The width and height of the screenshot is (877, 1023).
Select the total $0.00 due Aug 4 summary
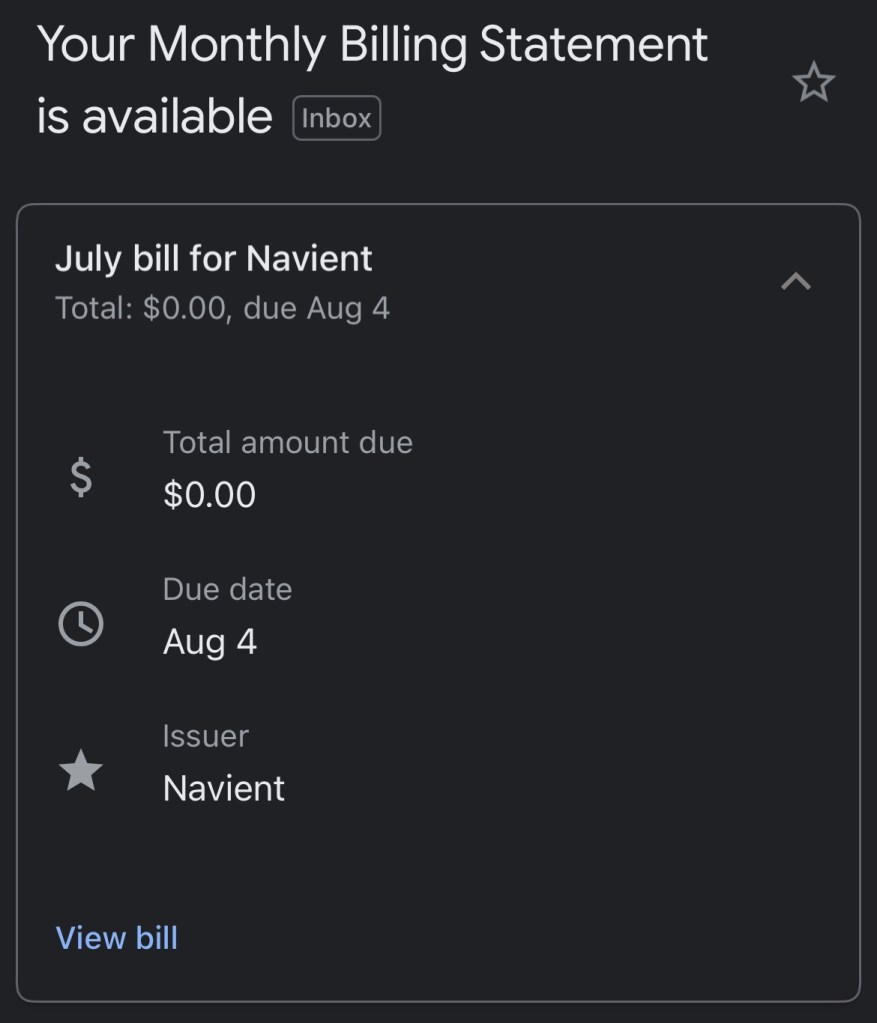pyautogui.click(x=222, y=308)
